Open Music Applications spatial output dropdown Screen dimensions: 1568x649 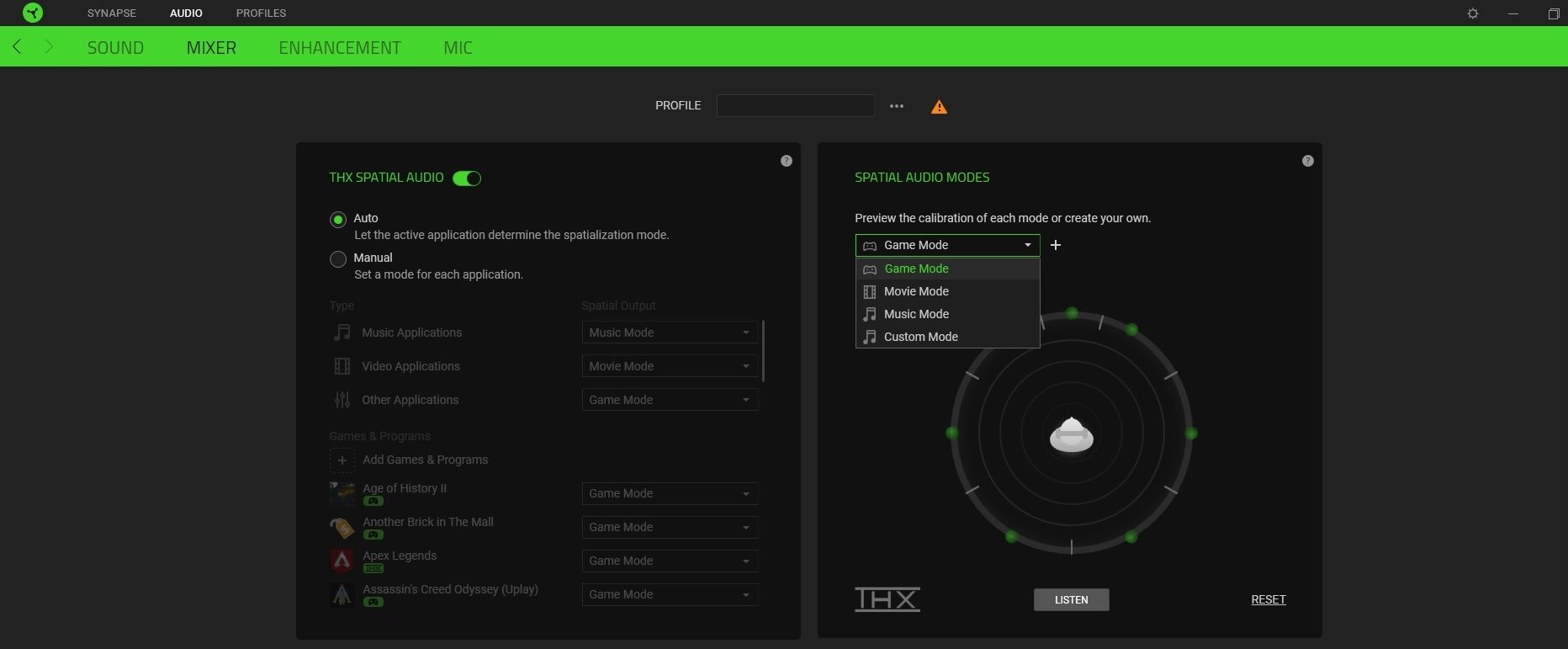pos(670,332)
